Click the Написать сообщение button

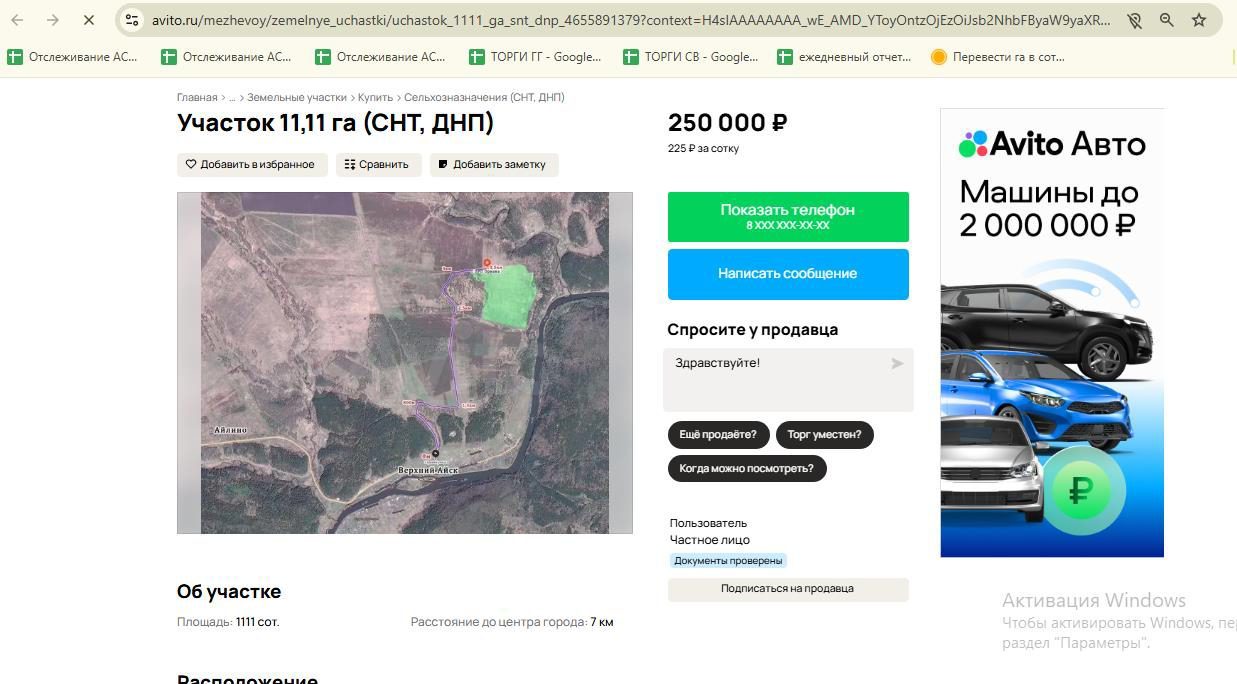point(788,274)
